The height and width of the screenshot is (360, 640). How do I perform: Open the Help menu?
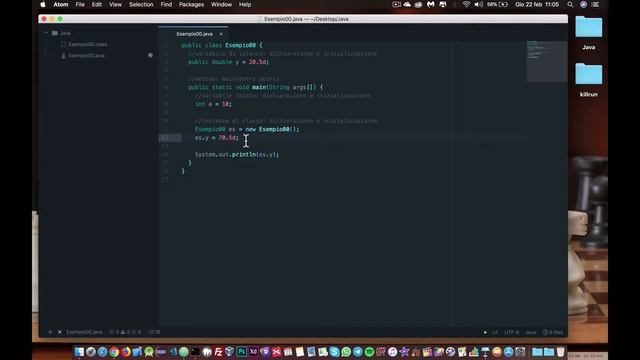click(245, 4)
